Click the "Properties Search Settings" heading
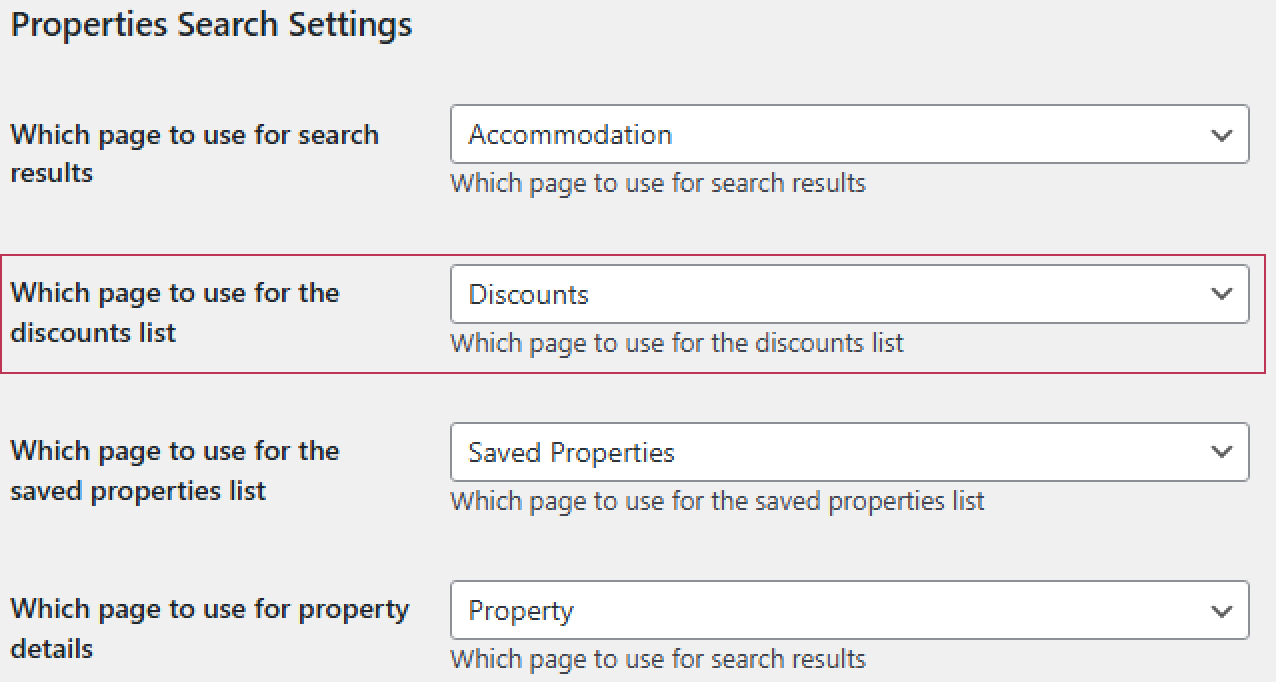 point(211,24)
